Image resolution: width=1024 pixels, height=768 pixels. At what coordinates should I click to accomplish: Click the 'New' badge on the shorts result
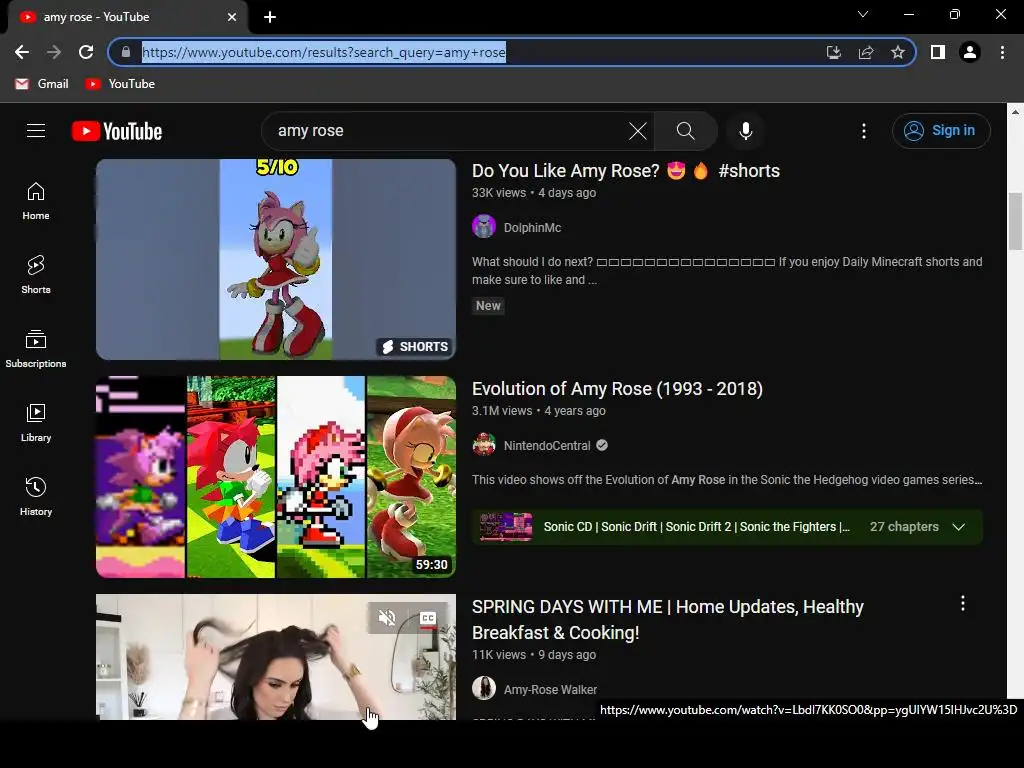click(488, 306)
